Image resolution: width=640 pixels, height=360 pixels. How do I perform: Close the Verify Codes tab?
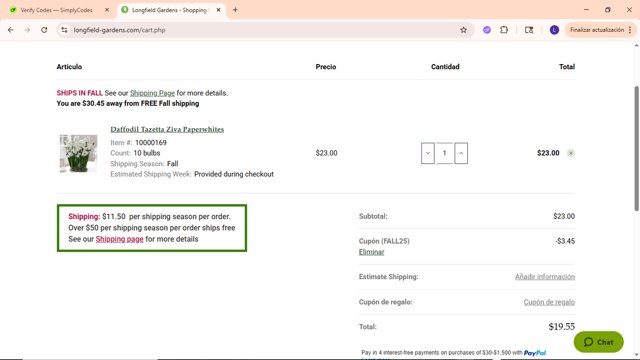click(107, 10)
